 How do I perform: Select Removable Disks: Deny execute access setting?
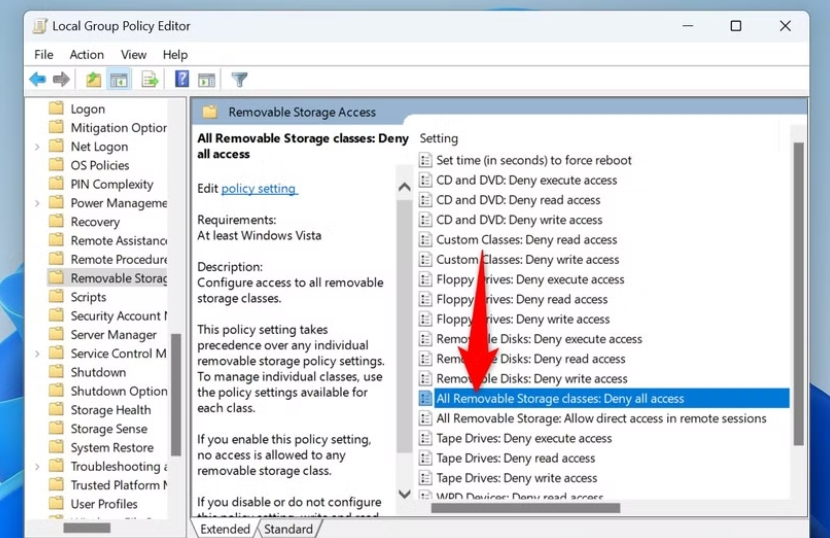click(x=539, y=339)
